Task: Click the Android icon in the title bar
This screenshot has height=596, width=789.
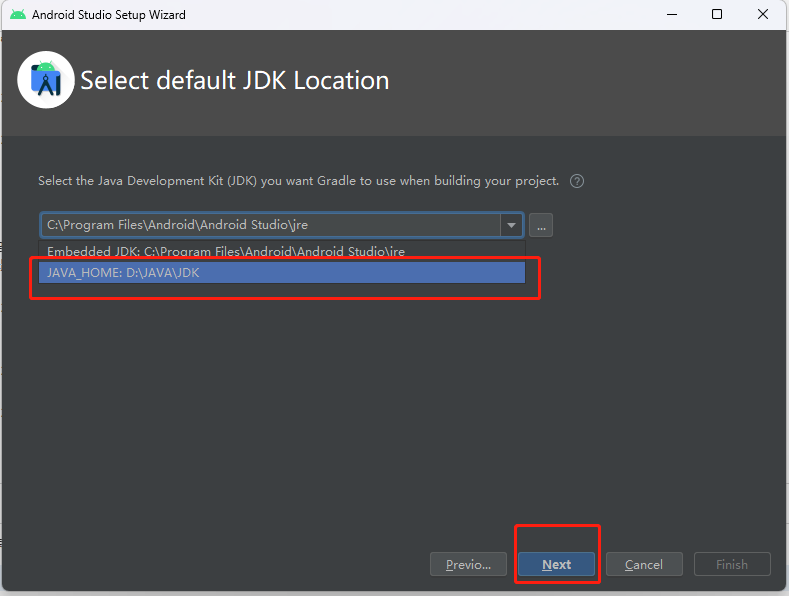Action: (18, 15)
